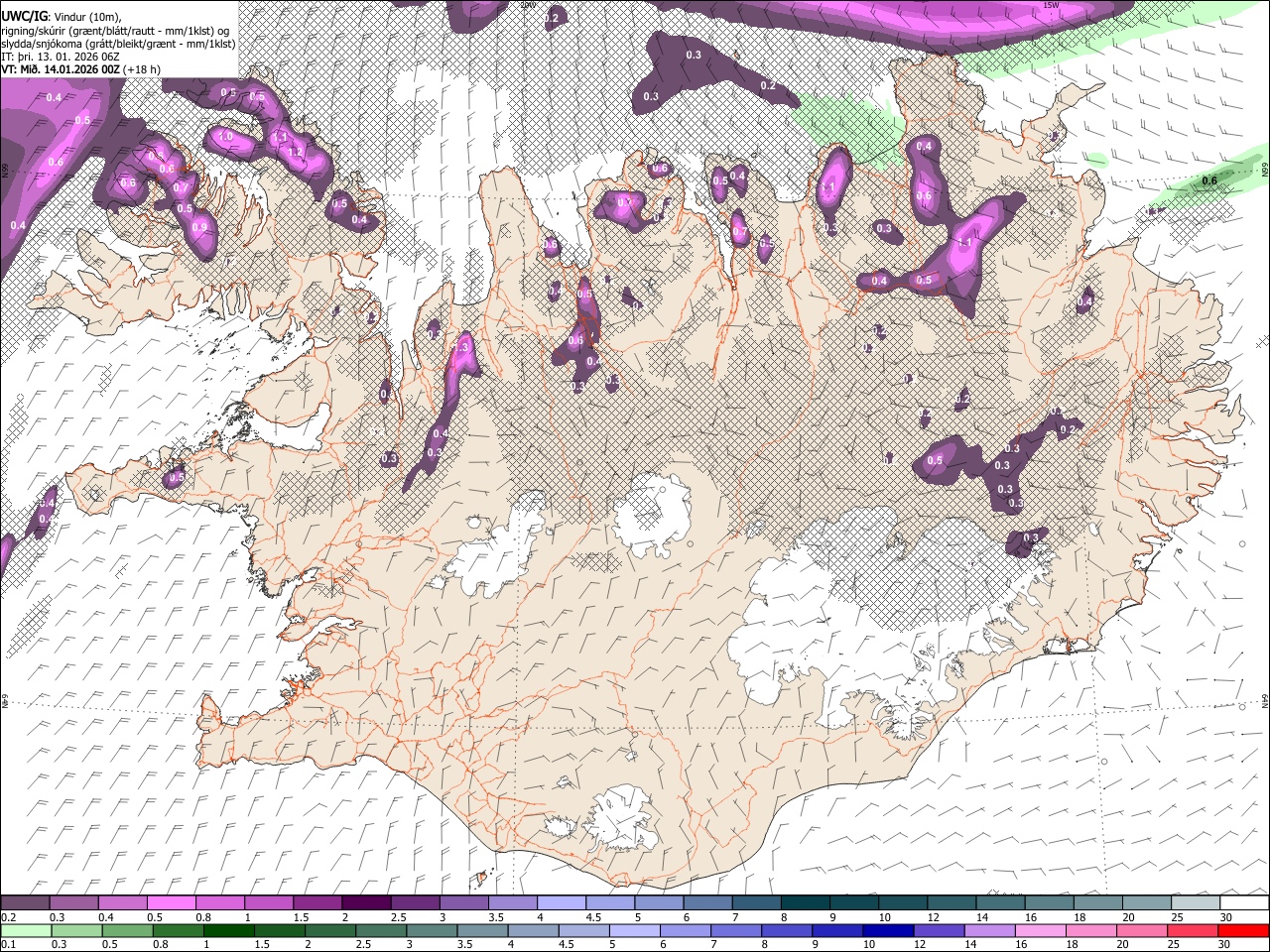Viewport: 1270px width, 952px height.
Task: Click the pale green swatch above the 0.1 label
Action: click(25, 930)
